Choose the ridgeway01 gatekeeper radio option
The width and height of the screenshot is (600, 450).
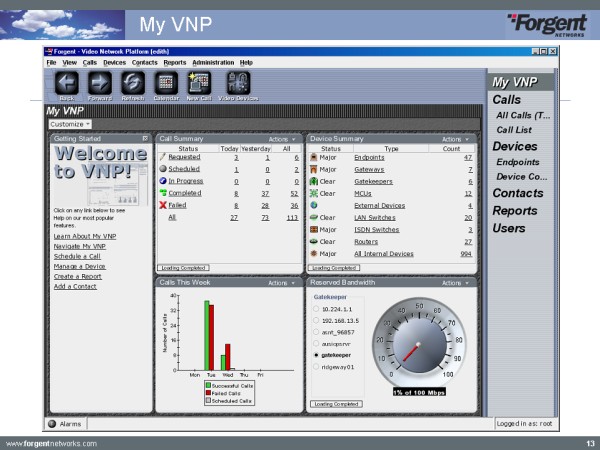tap(318, 367)
